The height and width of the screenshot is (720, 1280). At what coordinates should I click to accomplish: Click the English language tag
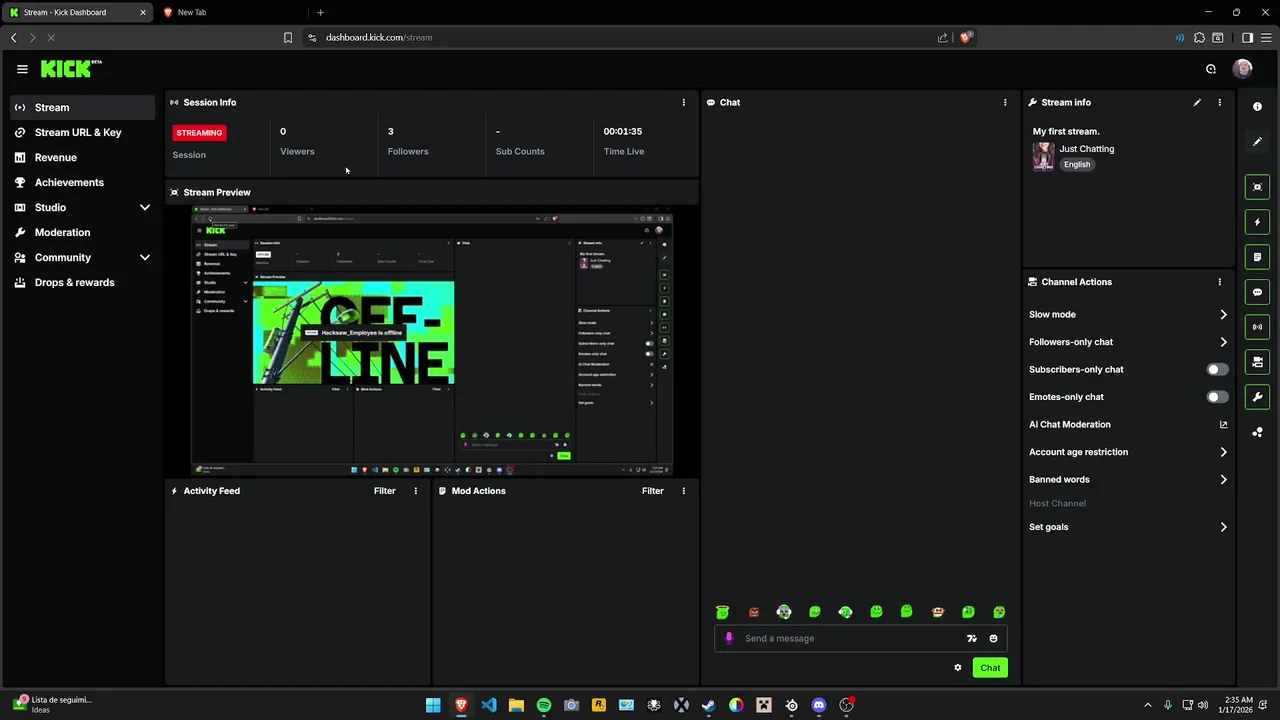pyautogui.click(x=1077, y=165)
